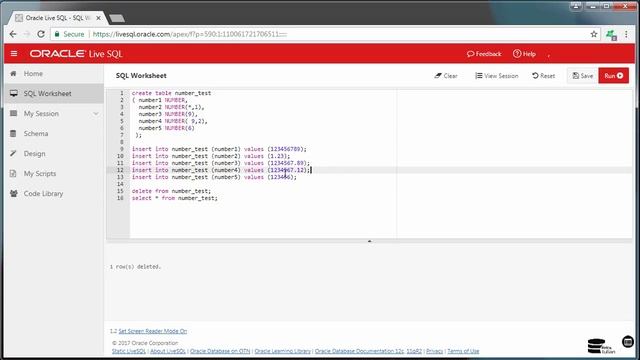Click Set Screen Reader Mode On link
The width and height of the screenshot is (640, 360).
[153, 331]
